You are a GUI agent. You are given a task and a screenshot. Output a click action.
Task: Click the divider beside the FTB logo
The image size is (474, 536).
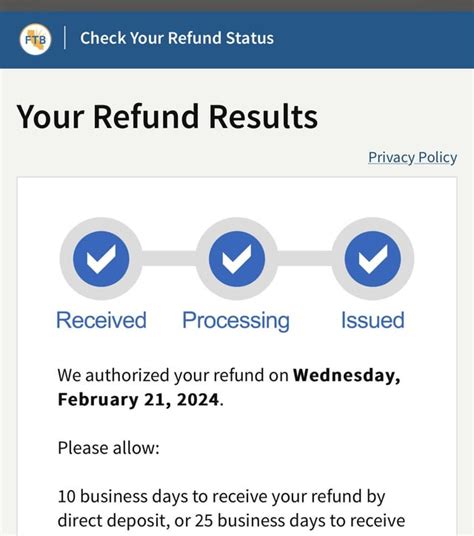click(65, 38)
